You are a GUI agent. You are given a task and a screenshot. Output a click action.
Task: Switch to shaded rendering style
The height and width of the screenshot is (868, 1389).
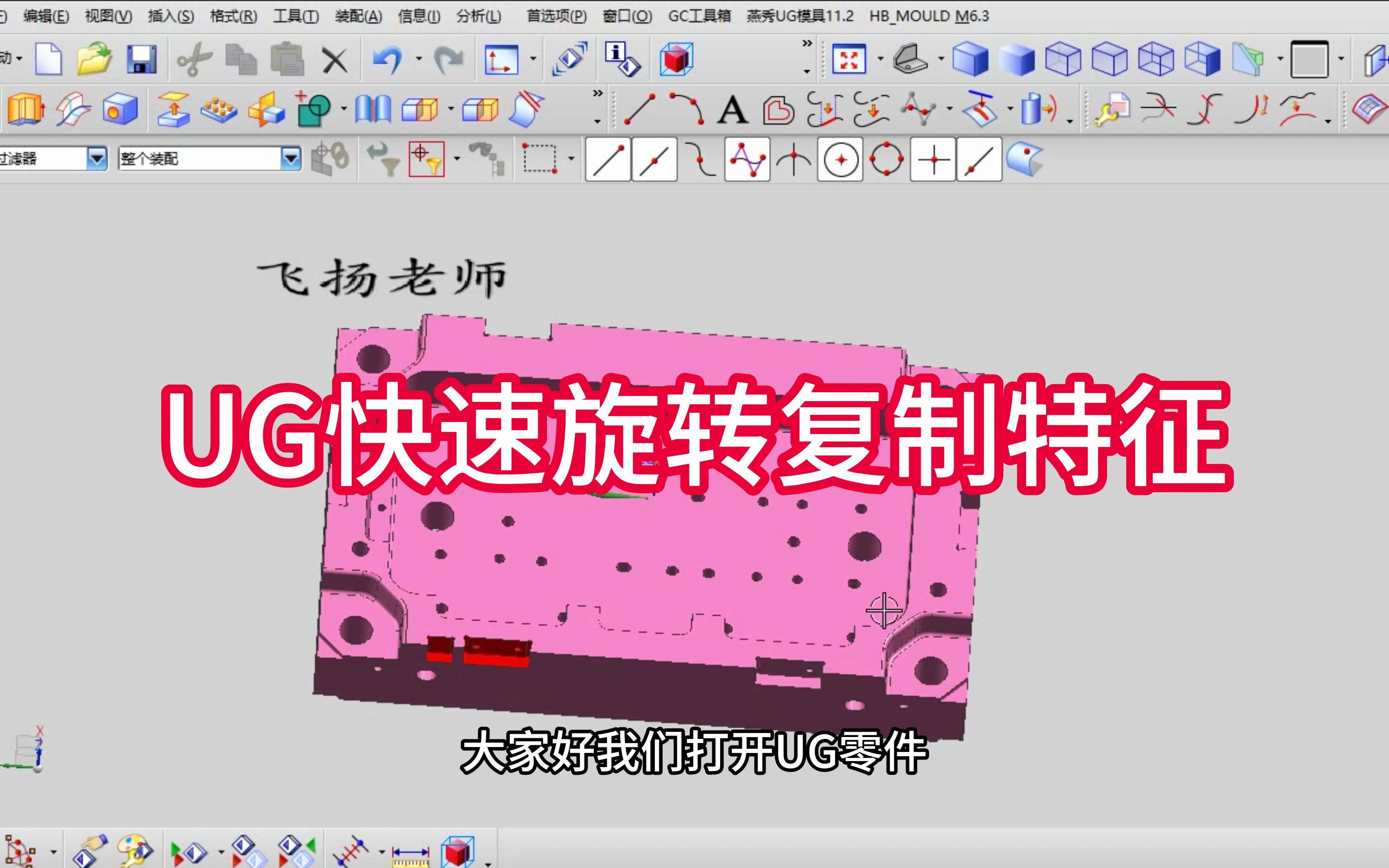click(x=1016, y=60)
